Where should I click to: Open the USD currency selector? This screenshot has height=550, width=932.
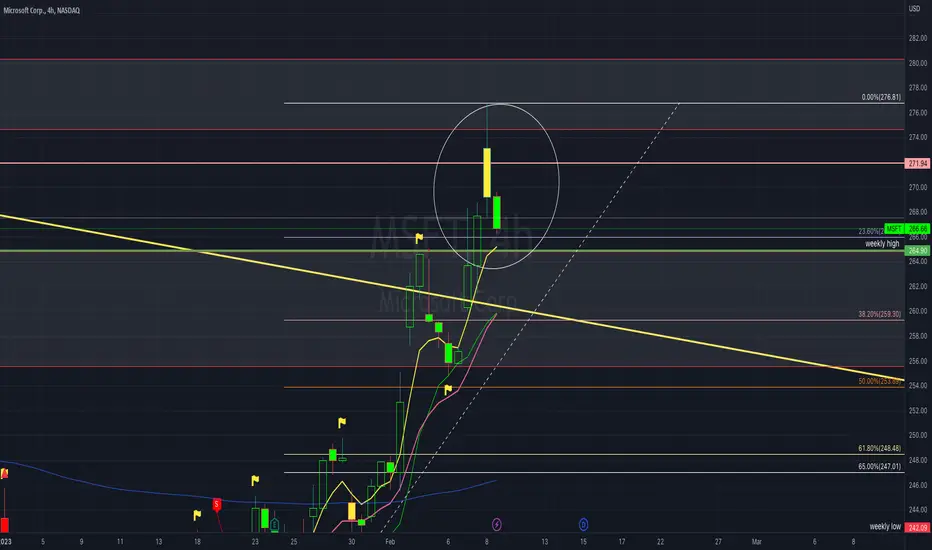(x=914, y=8)
